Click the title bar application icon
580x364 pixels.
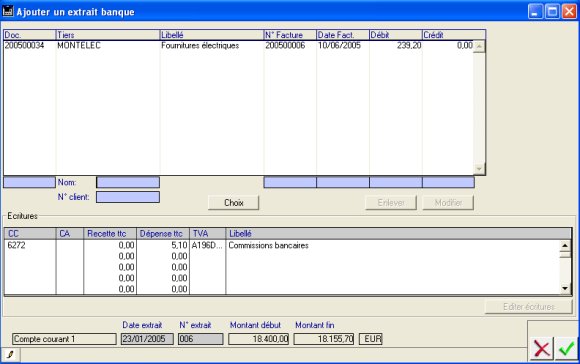click(x=7, y=11)
